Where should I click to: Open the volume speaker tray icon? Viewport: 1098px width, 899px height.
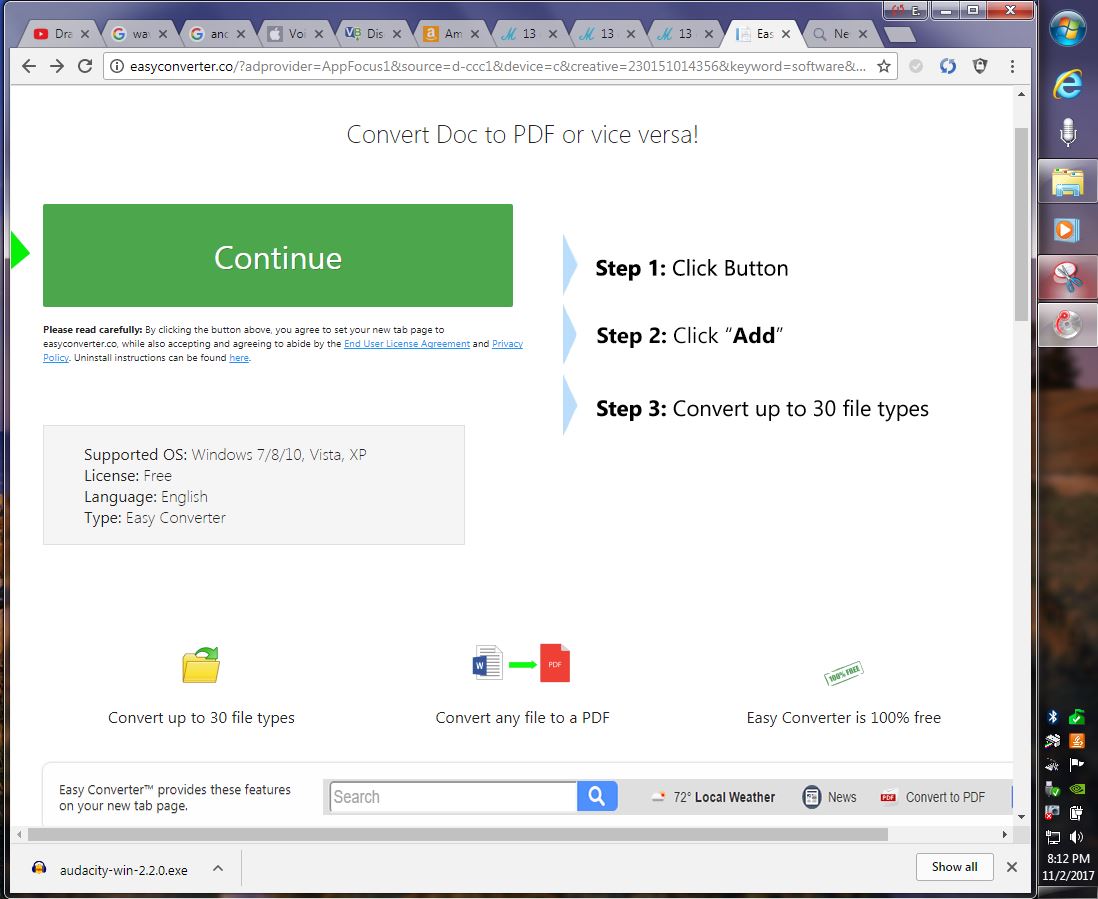pyautogui.click(x=1076, y=837)
